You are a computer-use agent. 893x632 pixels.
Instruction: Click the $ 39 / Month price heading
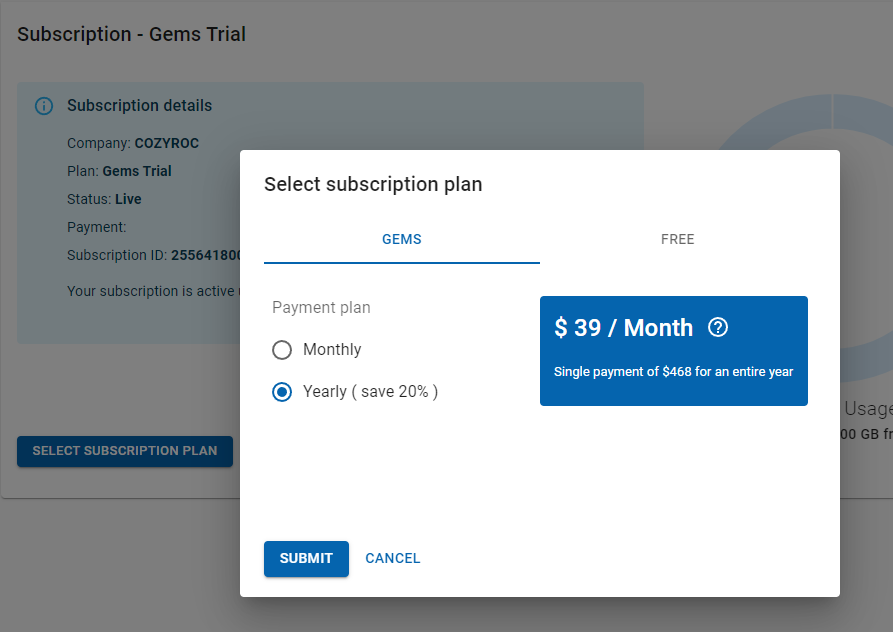[x=623, y=328]
